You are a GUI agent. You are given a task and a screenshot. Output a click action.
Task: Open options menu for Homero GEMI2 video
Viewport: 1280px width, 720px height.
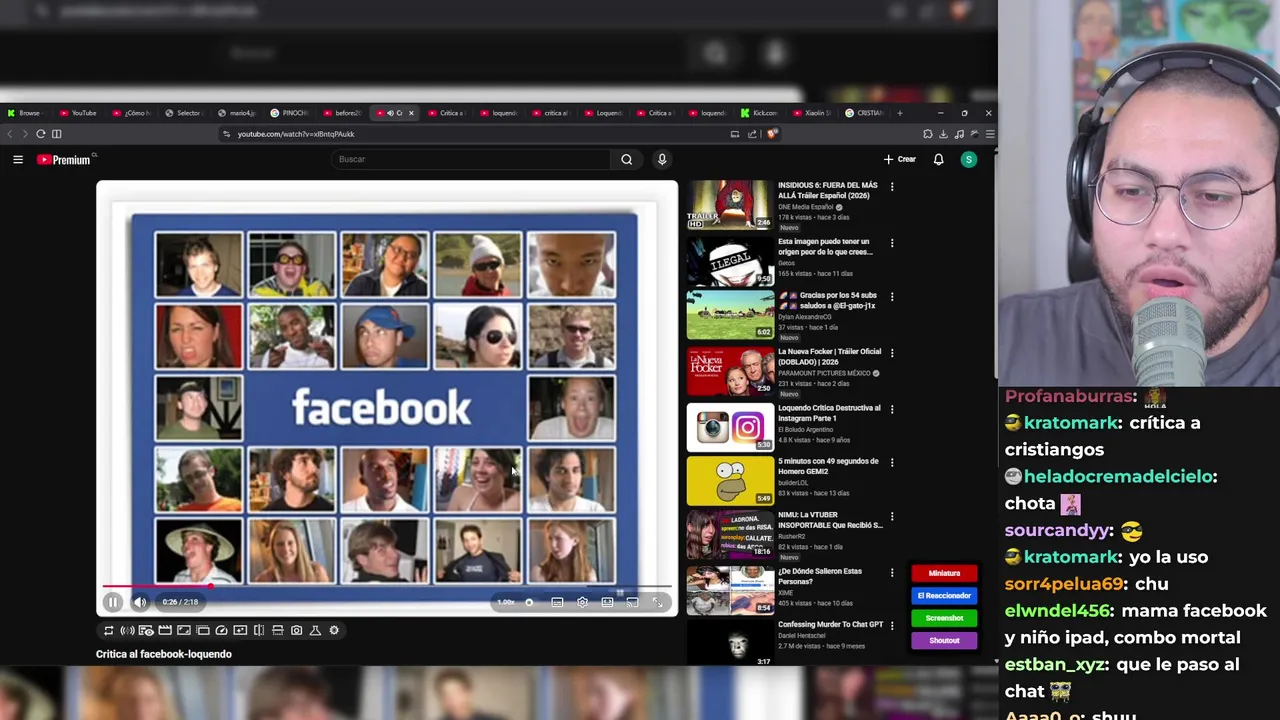click(892, 463)
